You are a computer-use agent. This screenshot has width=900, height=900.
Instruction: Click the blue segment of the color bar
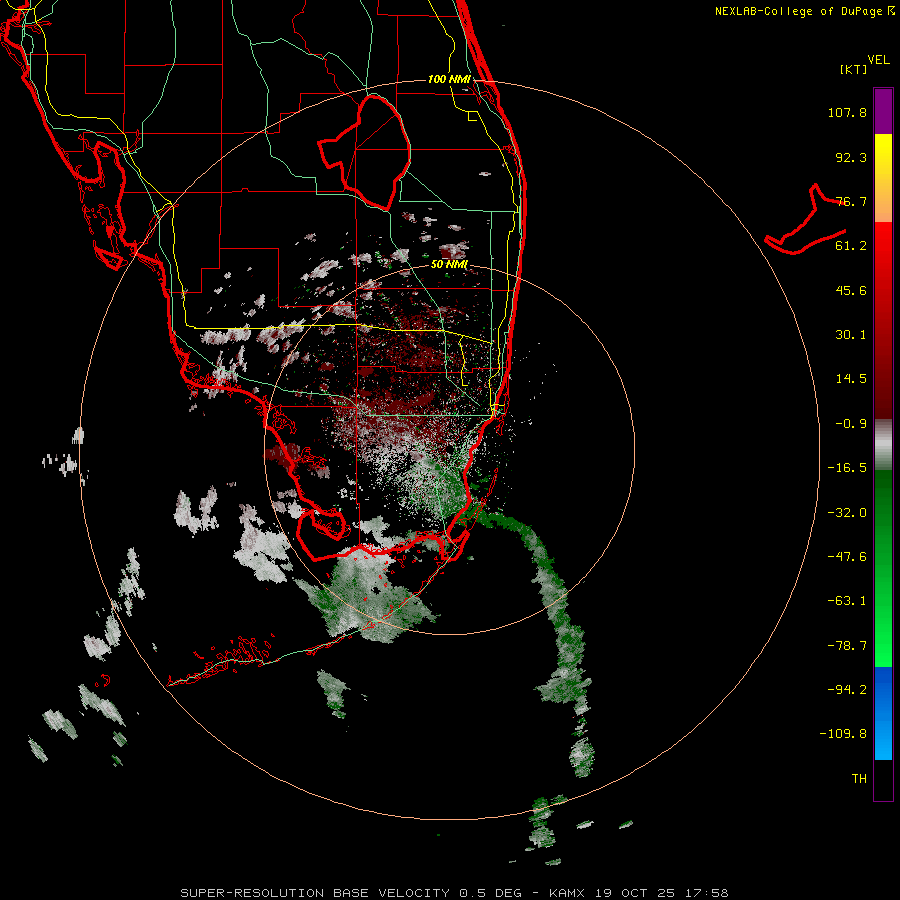(883, 713)
